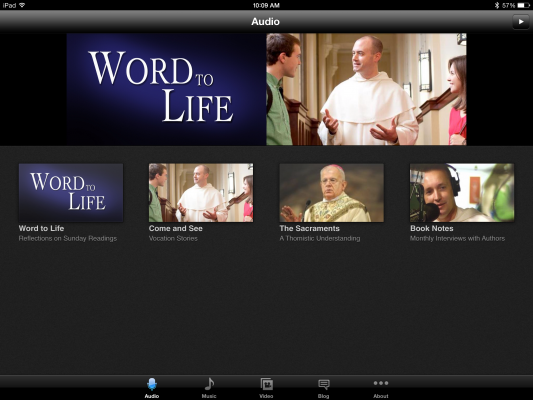The height and width of the screenshot is (400, 533).
Task: Tap the large Word to Life banner logo
Action: click(x=166, y=89)
